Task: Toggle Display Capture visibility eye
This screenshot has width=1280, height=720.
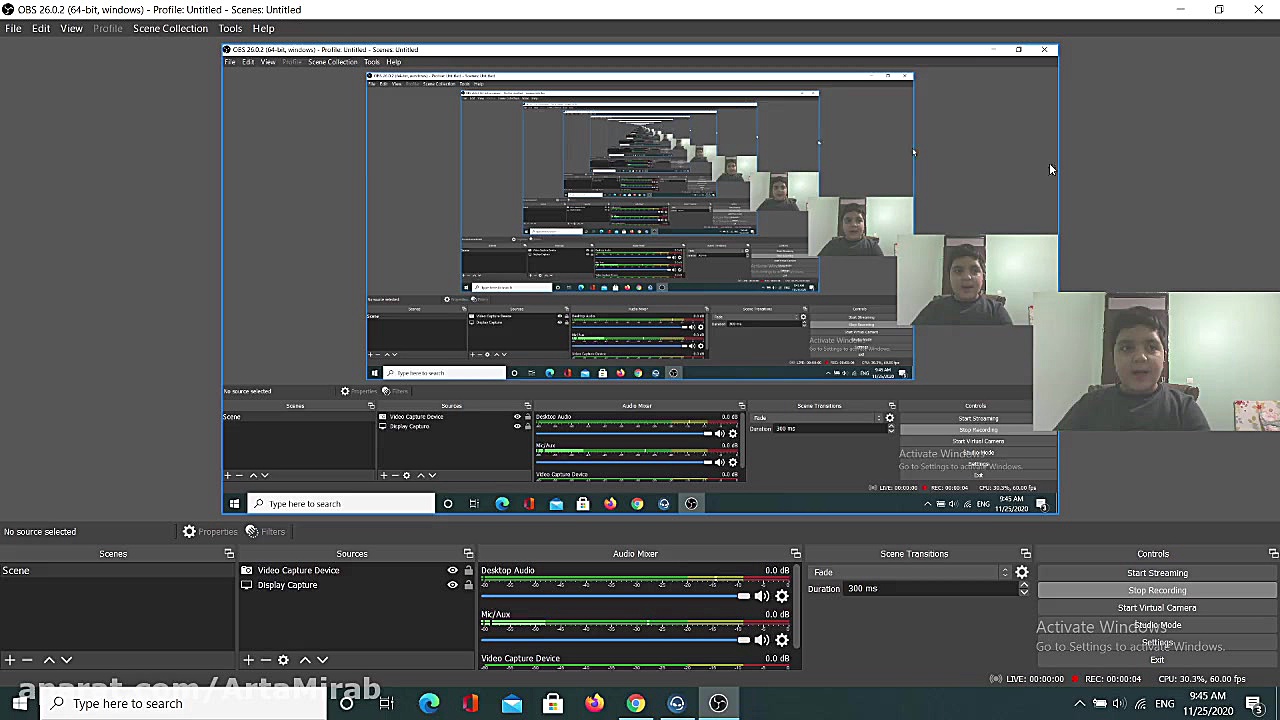Action: point(452,585)
